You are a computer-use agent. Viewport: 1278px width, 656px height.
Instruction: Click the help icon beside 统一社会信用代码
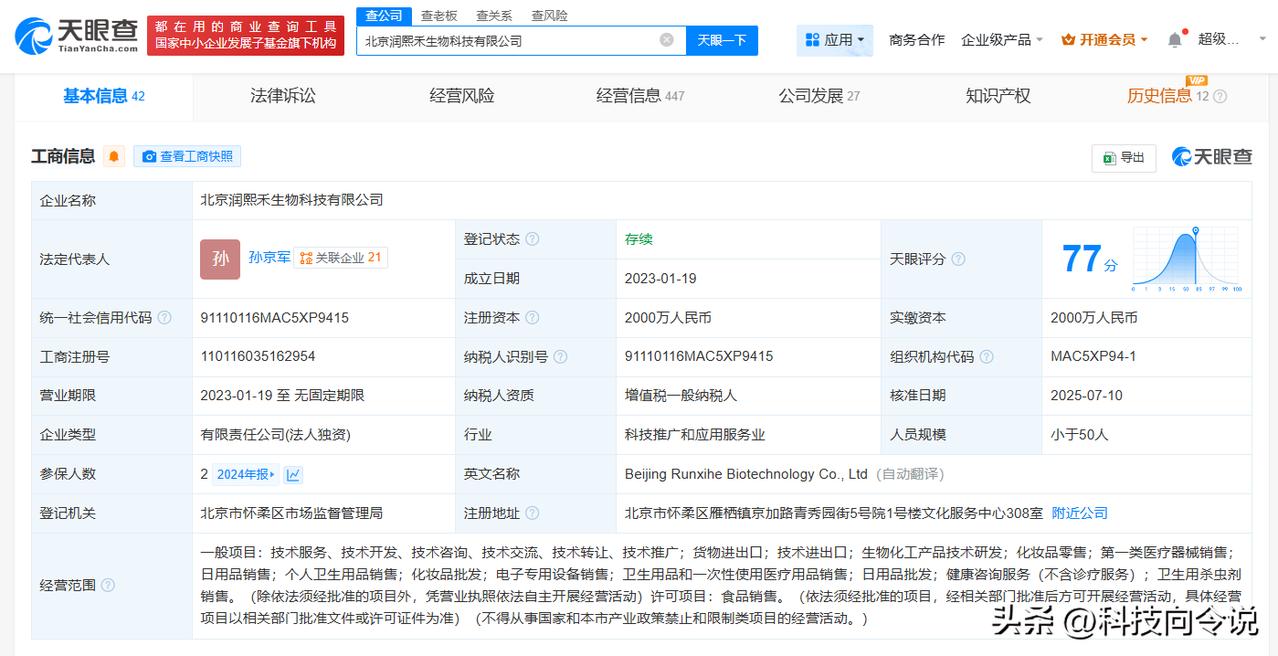point(164,318)
